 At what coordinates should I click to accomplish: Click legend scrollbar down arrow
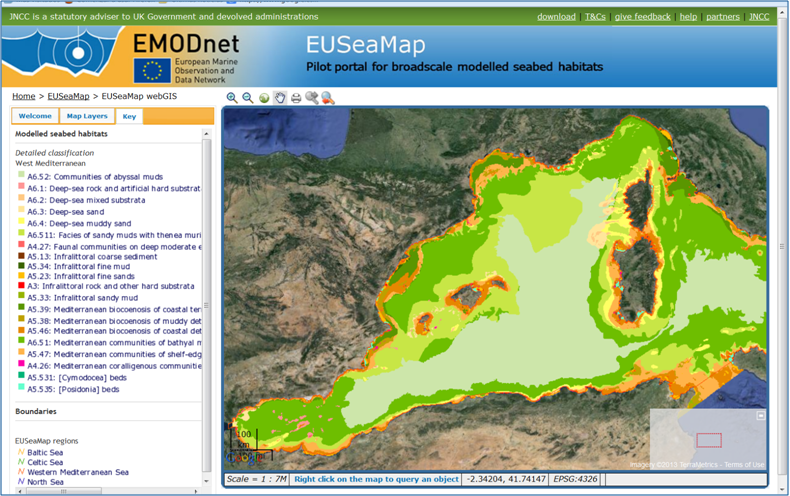point(206,481)
